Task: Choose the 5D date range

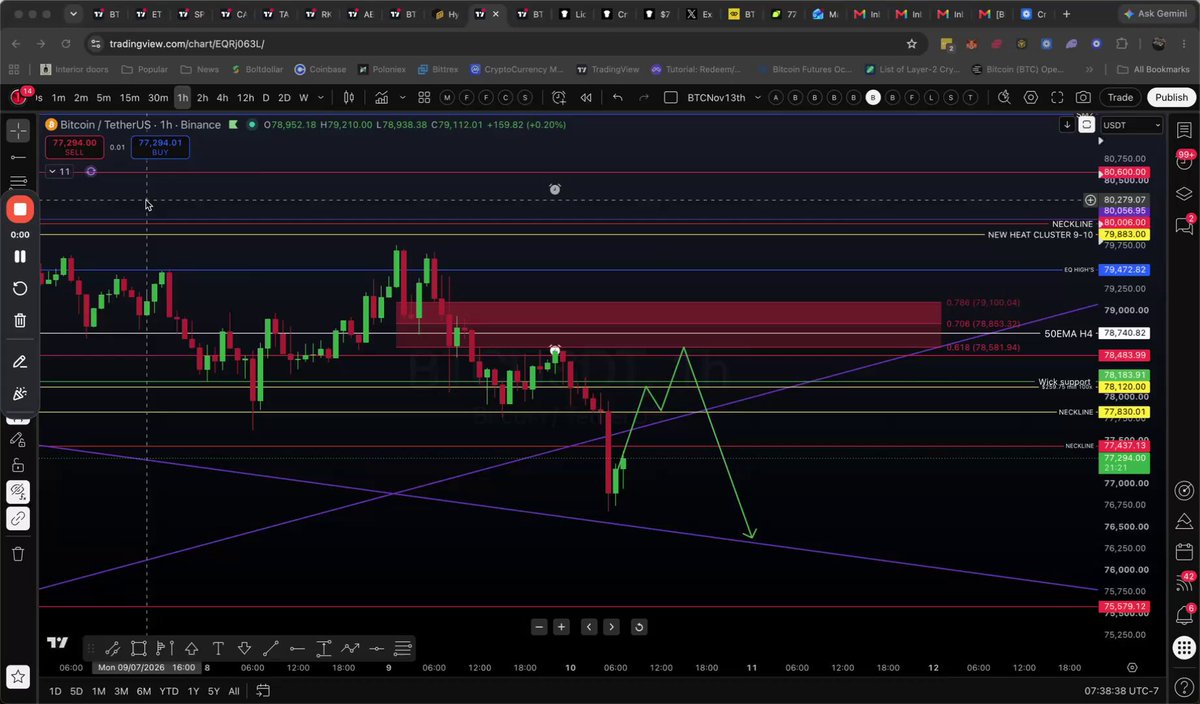Action: pyautogui.click(x=76, y=691)
